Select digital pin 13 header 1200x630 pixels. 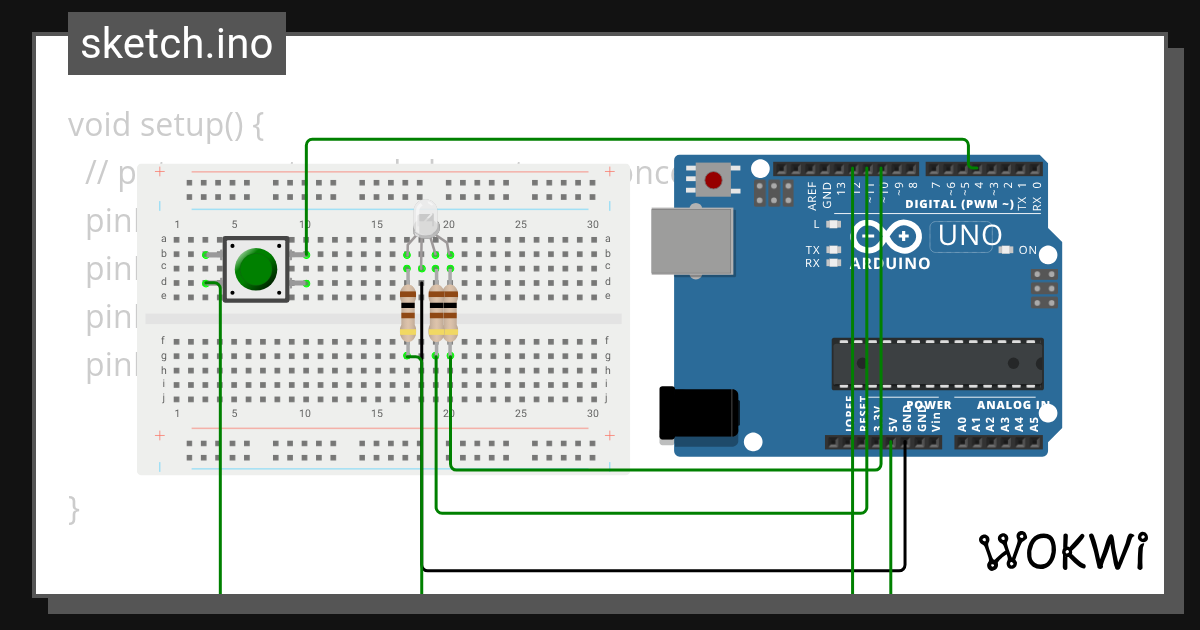pos(840,170)
